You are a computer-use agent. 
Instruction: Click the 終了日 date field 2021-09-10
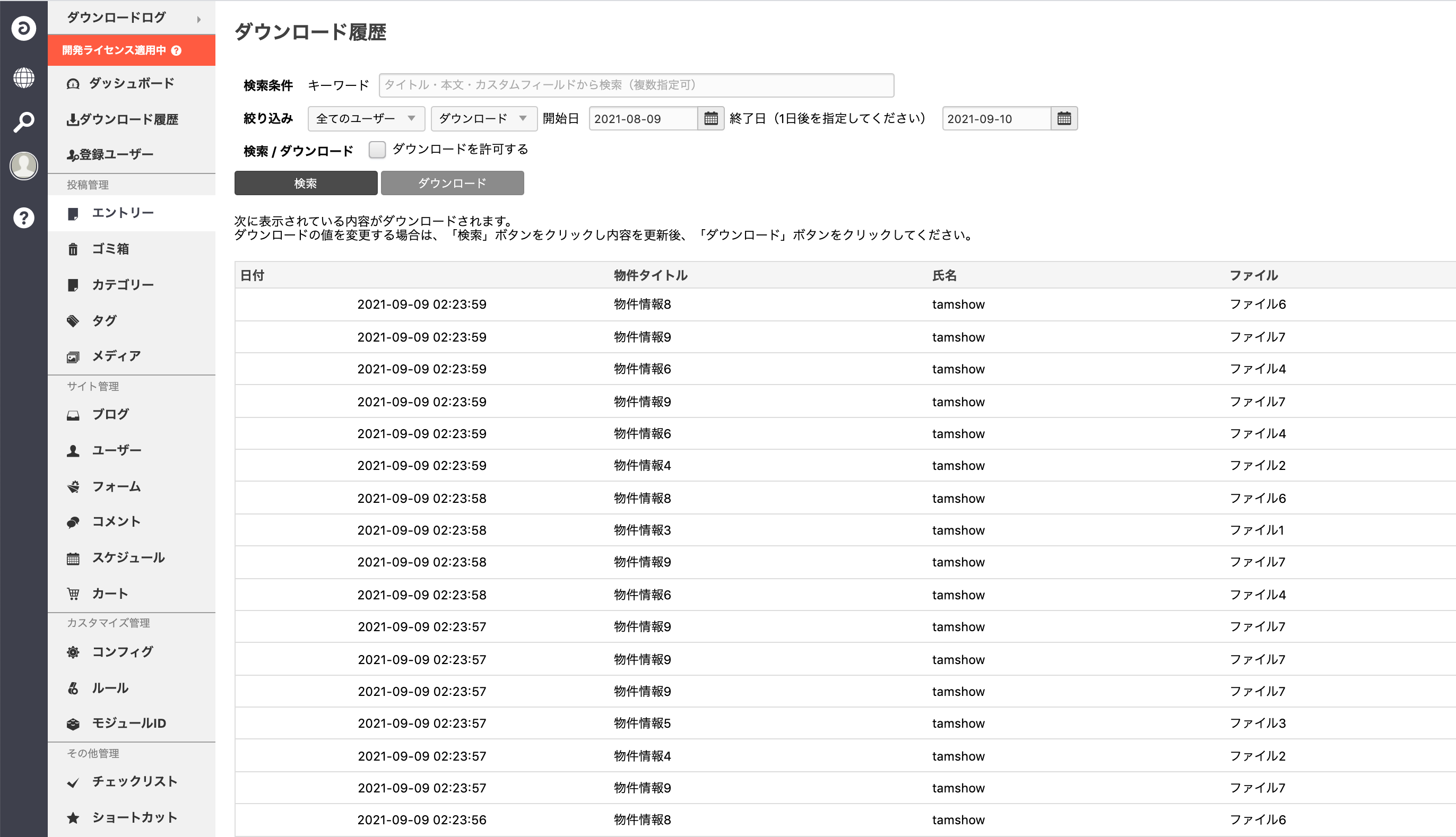(996, 118)
